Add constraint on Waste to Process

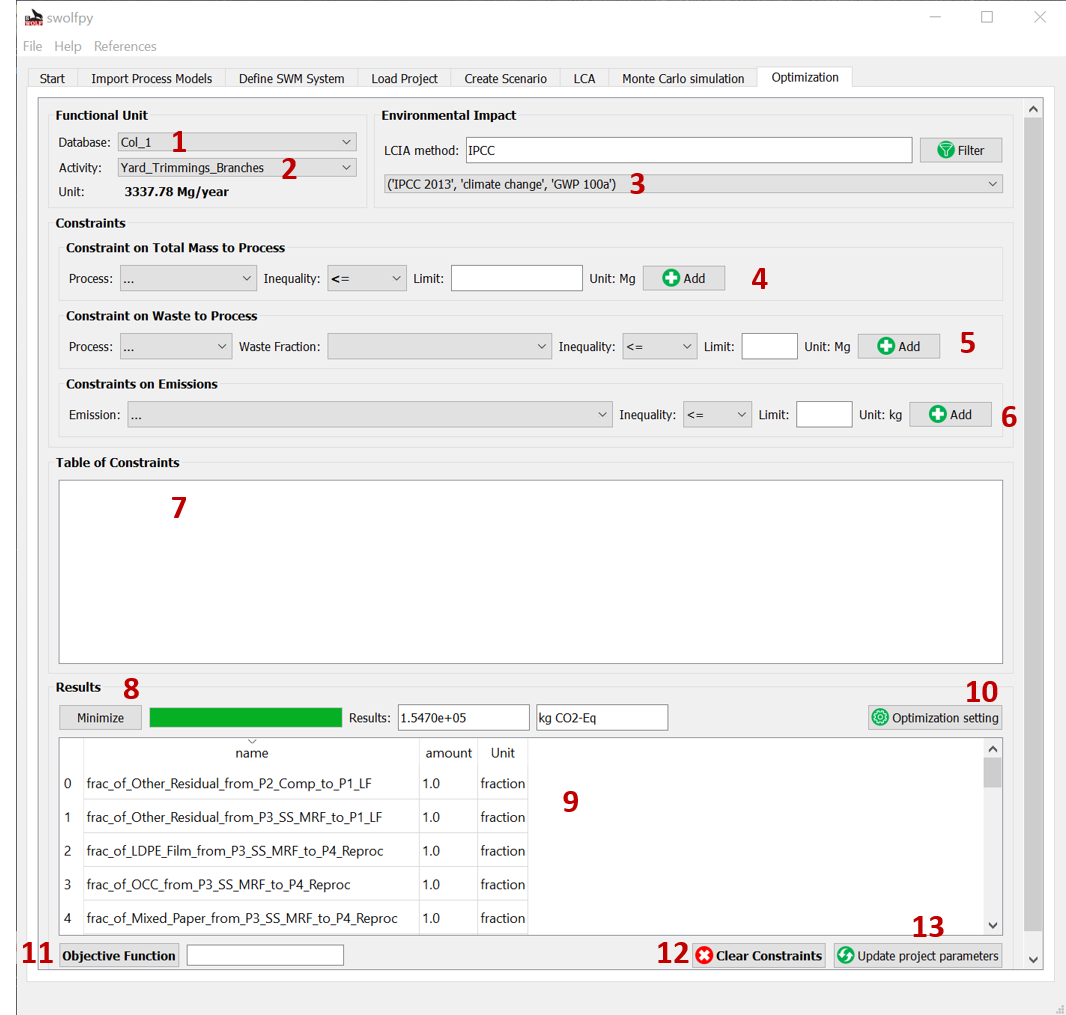coord(898,347)
